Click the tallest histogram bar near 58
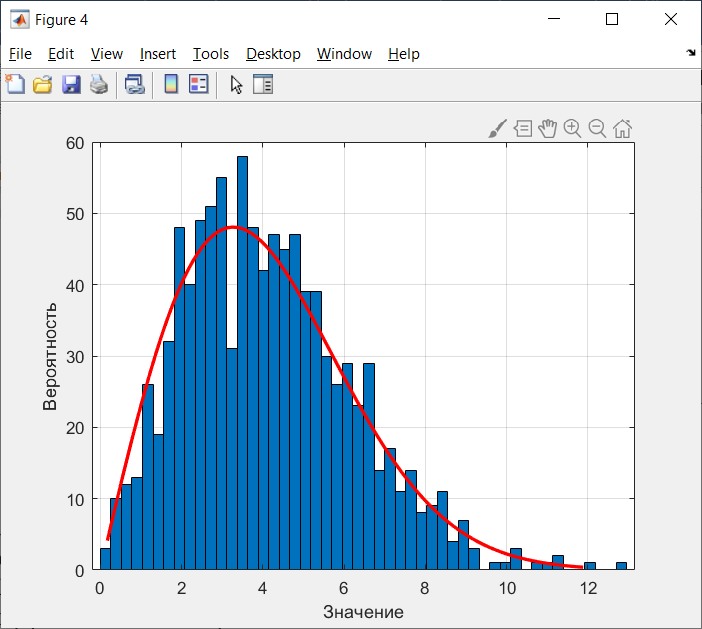This screenshot has width=702, height=629. click(242, 363)
